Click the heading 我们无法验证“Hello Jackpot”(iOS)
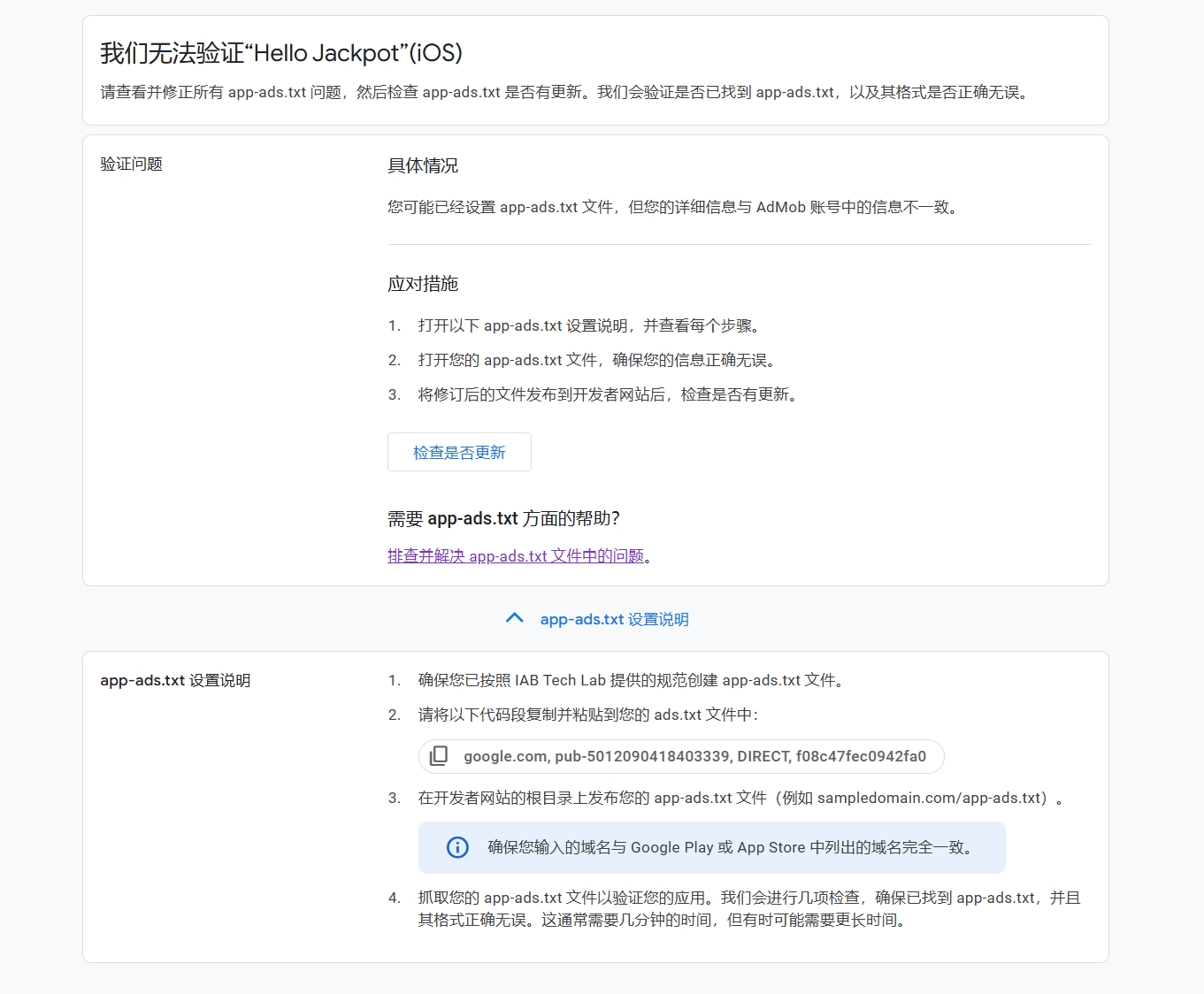The width and height of the screenshot is (1204, 994). coord(281,53)
